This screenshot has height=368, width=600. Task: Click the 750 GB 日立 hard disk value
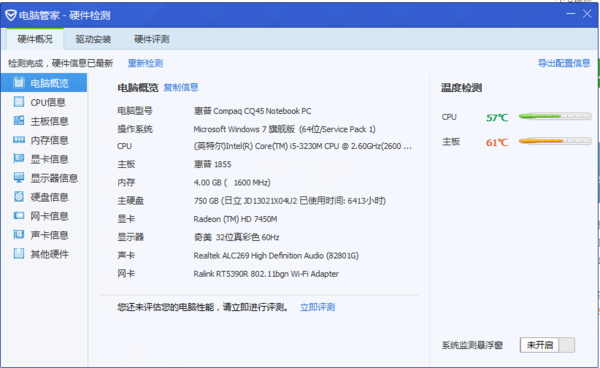pos(290,201)
